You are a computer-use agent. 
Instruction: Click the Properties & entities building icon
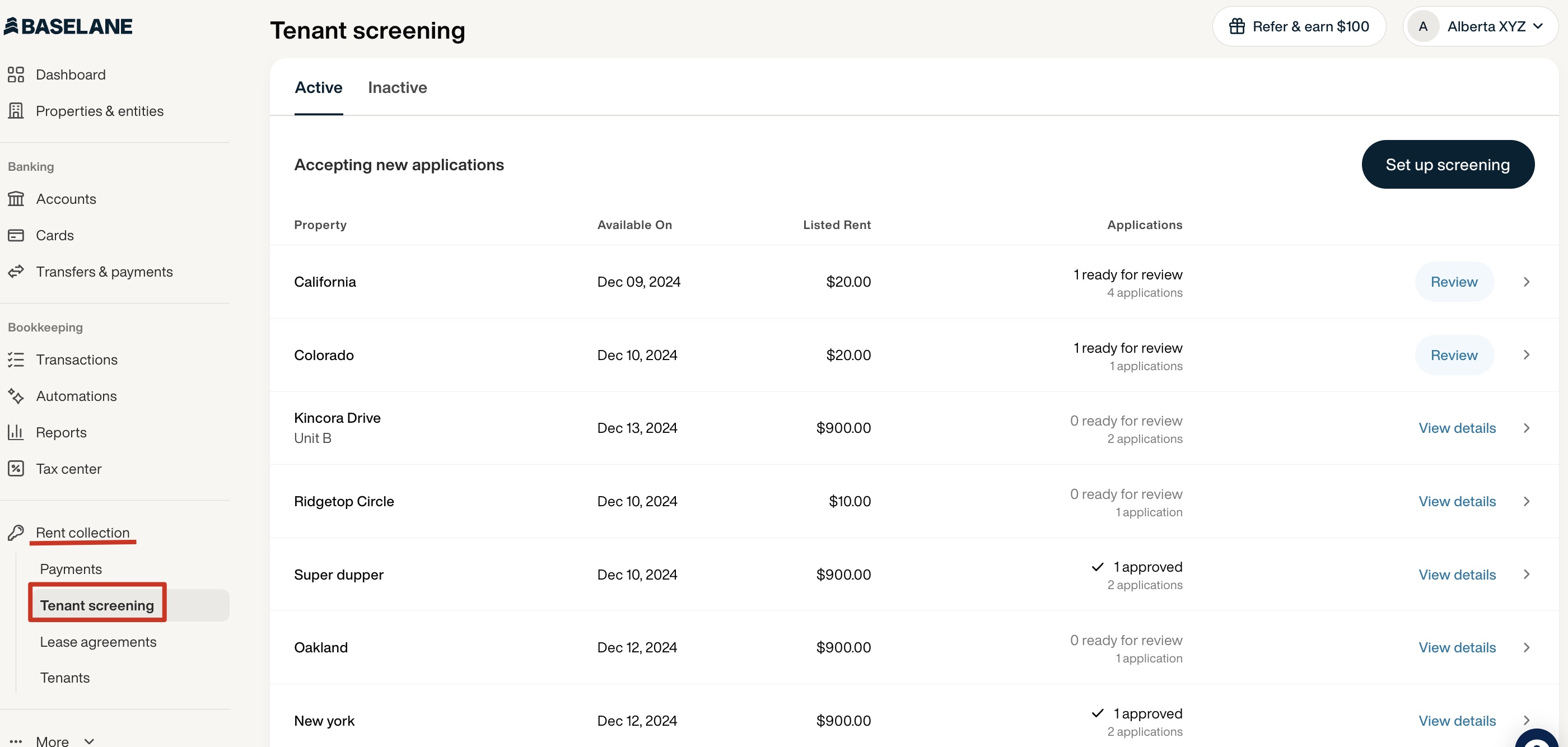pyautogui.click(x=16, y=111)
